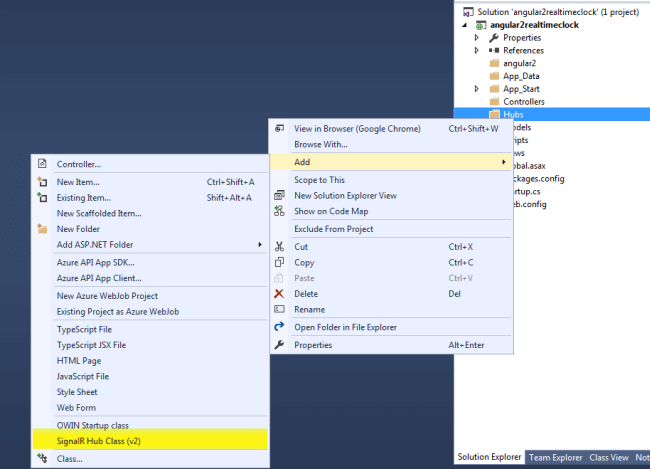650x469 pixels.
Task: Click the Copy icon in context menu
Action: tap(279, 262)
